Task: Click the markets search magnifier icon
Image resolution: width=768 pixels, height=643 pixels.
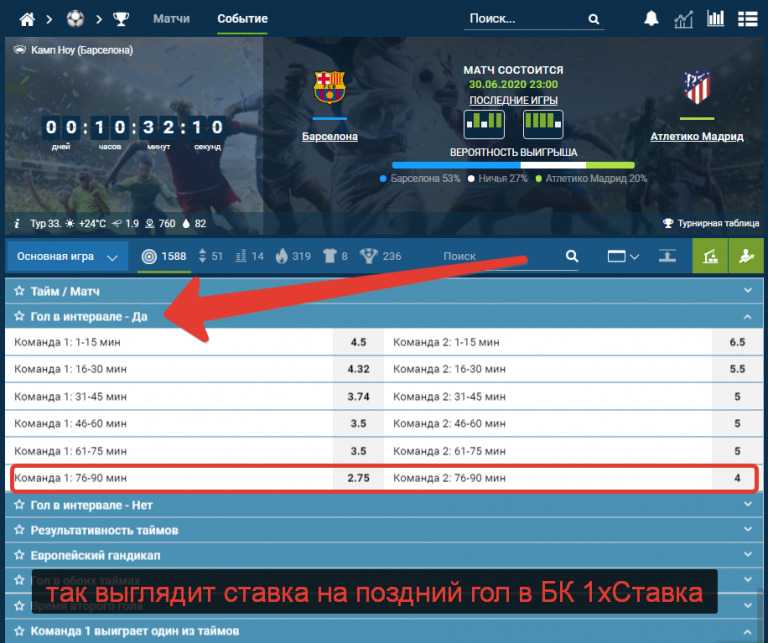Action: click(572, 256)
